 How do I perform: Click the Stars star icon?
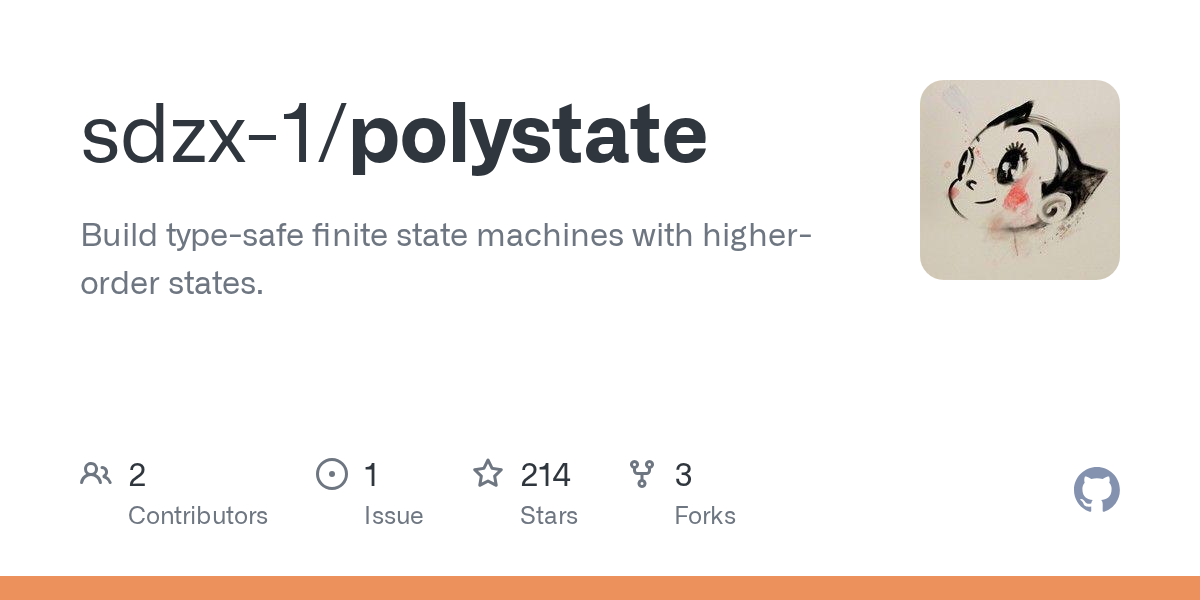point(488,473)
